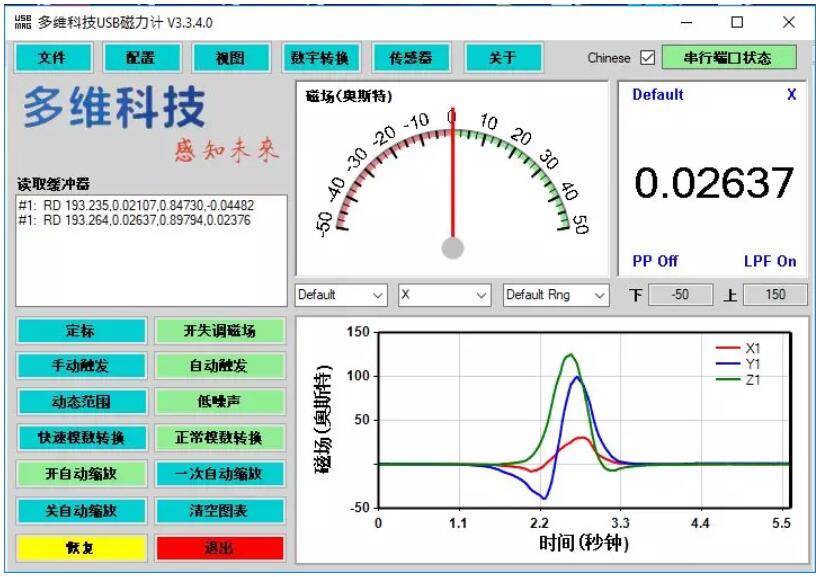Turn off with 关自动缩放
Viewport: 820px width, 577px height.
coord(82,511)
